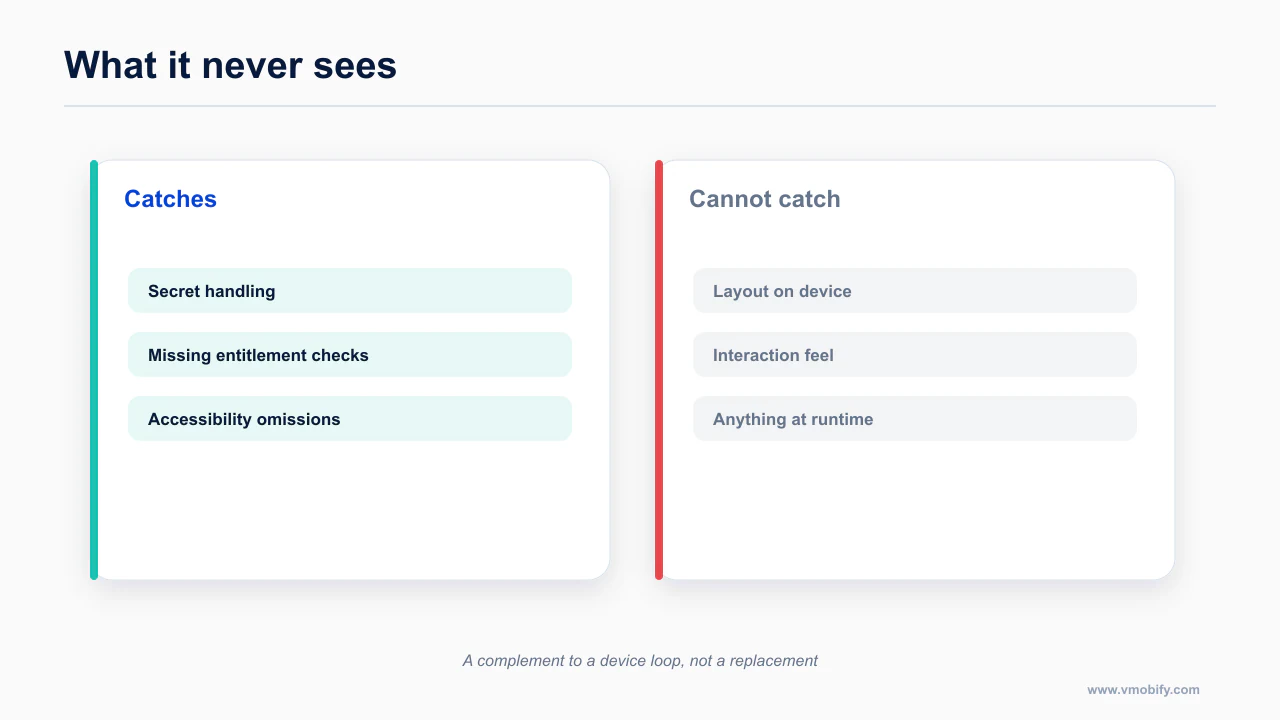The height and width of the screenshot is (720, 1280).
Task: Select the footer caption about device loop
Action: point(640,661)
